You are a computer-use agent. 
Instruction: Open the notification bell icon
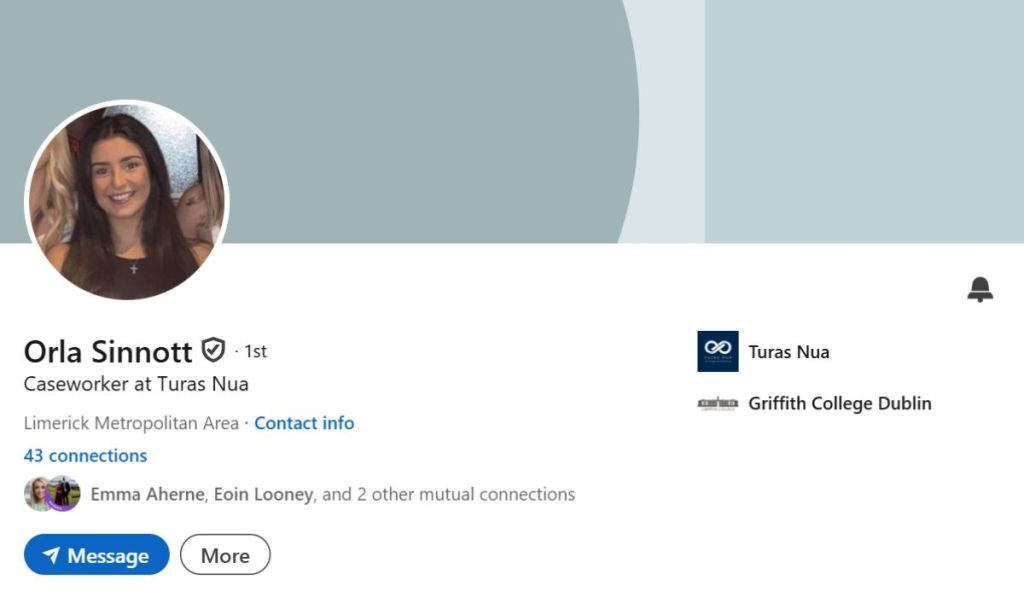coord(980,289)
